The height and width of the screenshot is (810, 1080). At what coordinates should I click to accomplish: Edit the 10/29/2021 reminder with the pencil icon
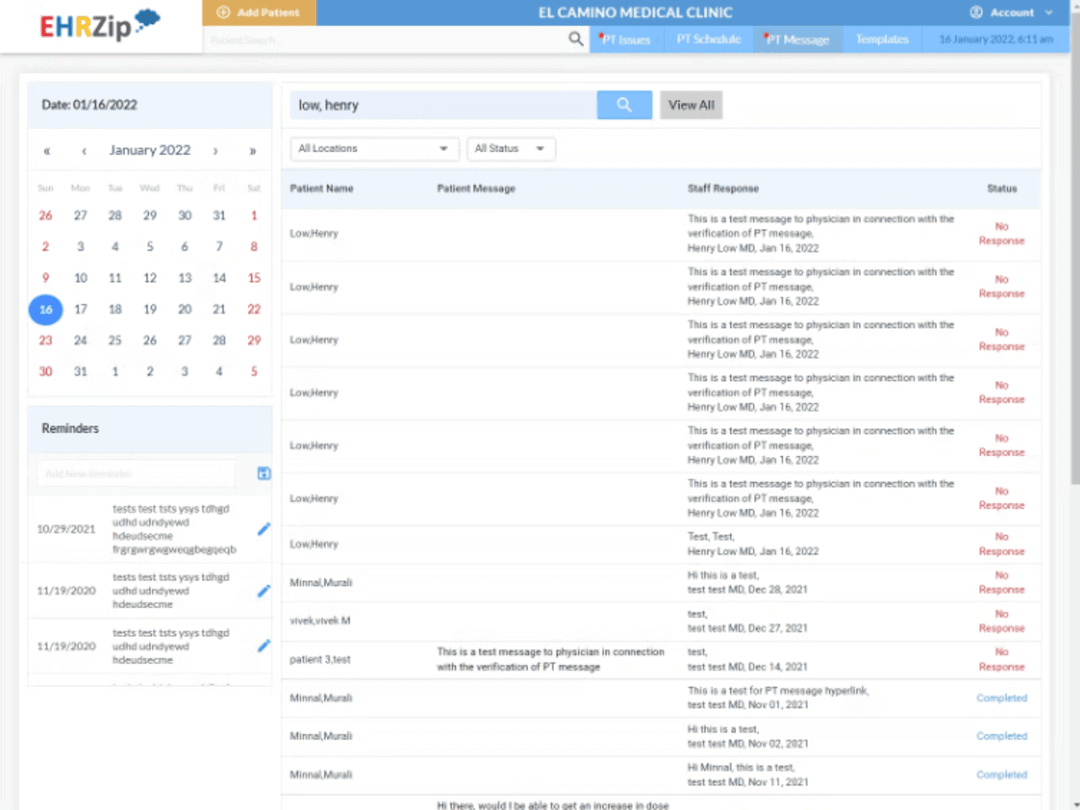click(264, 529)
